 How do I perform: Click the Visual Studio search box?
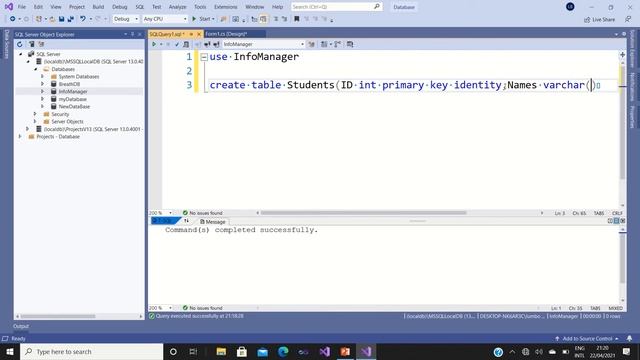(337, 7)
